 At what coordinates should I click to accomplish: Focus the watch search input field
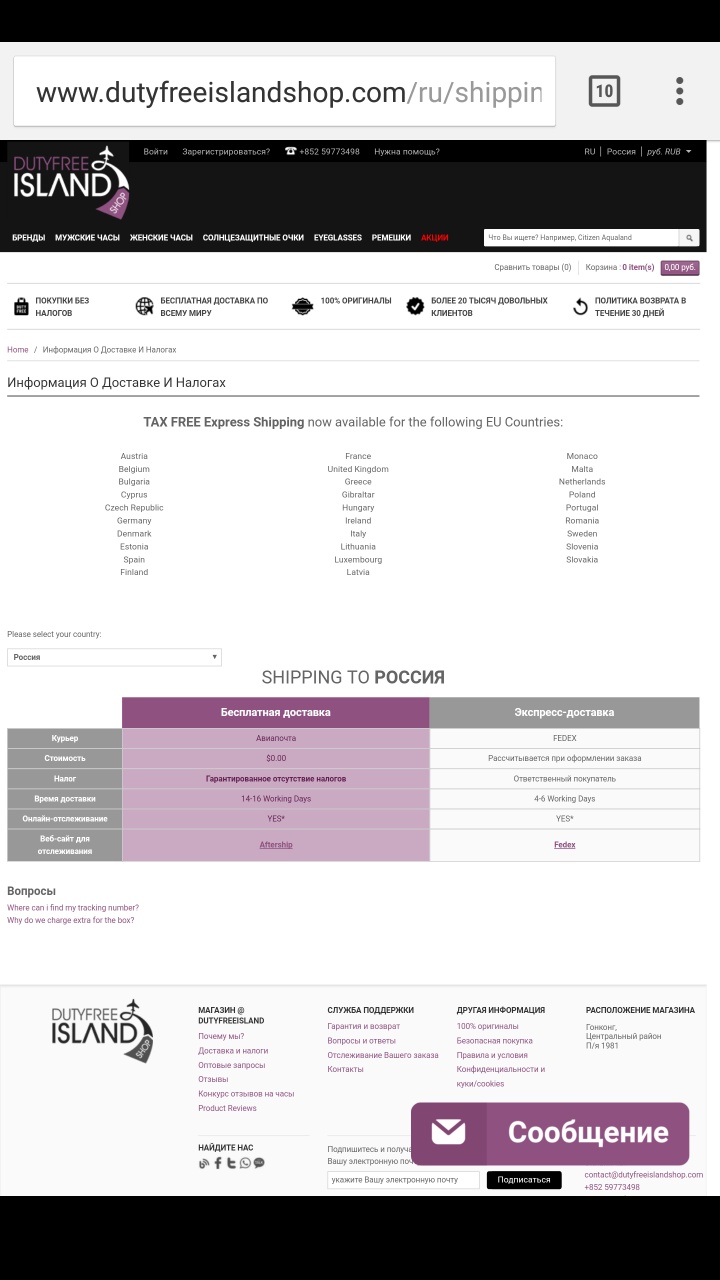(x=580, y=238)
